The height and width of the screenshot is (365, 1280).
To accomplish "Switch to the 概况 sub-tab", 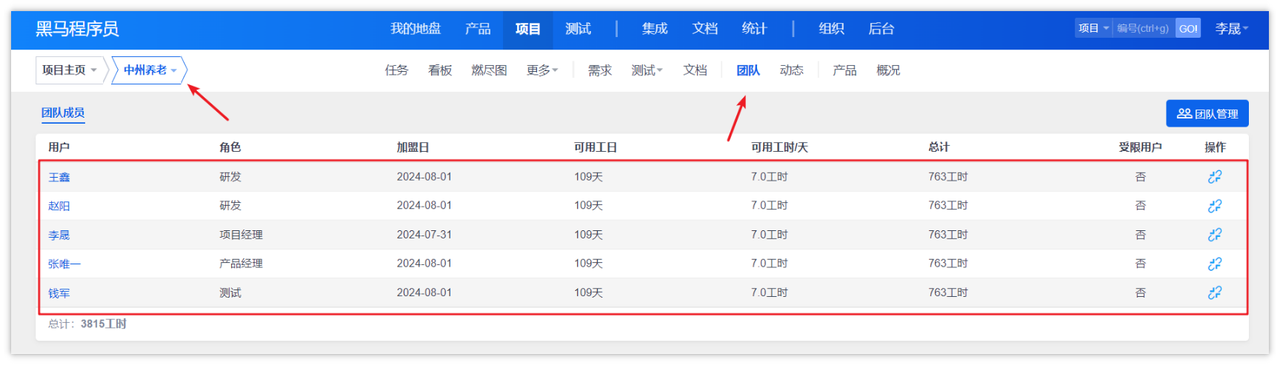I will pos(888,71).
